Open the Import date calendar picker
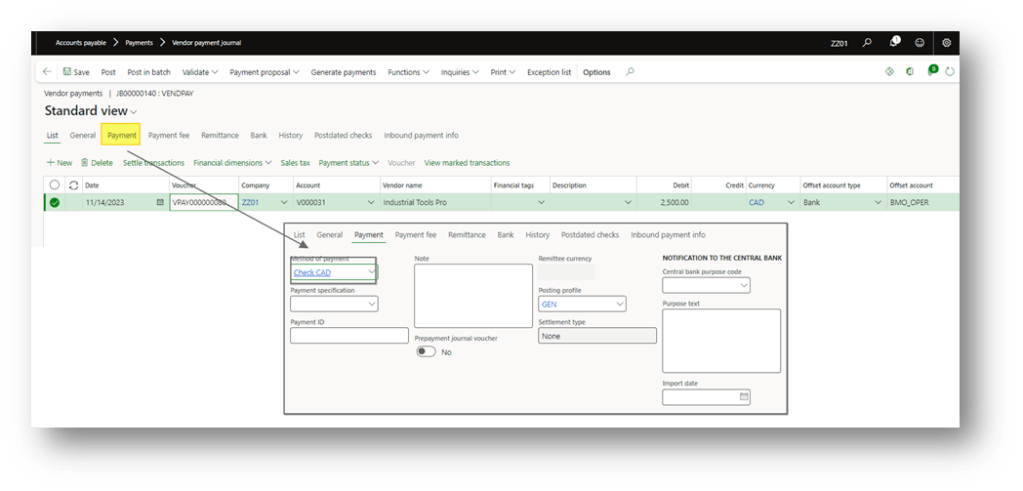Image resolution: width=1023 pixels, height=491 pixels. tap(744, 397)
